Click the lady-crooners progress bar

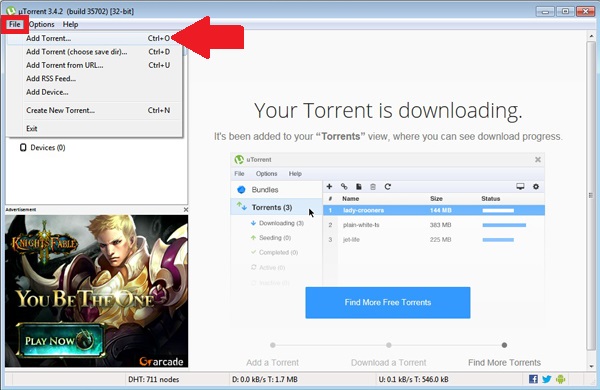click(498, 211)
